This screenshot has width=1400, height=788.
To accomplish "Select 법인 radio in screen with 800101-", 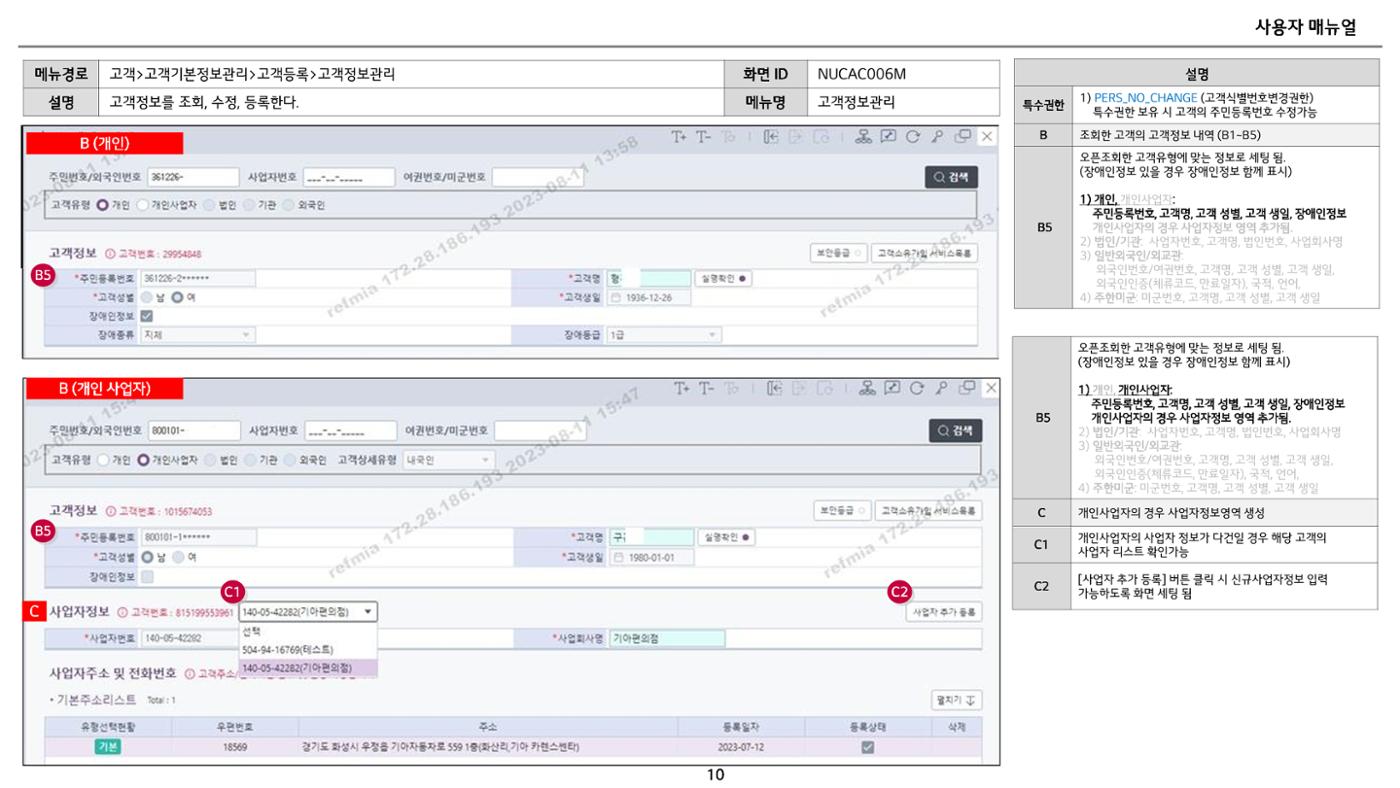I will pos(209,460).
